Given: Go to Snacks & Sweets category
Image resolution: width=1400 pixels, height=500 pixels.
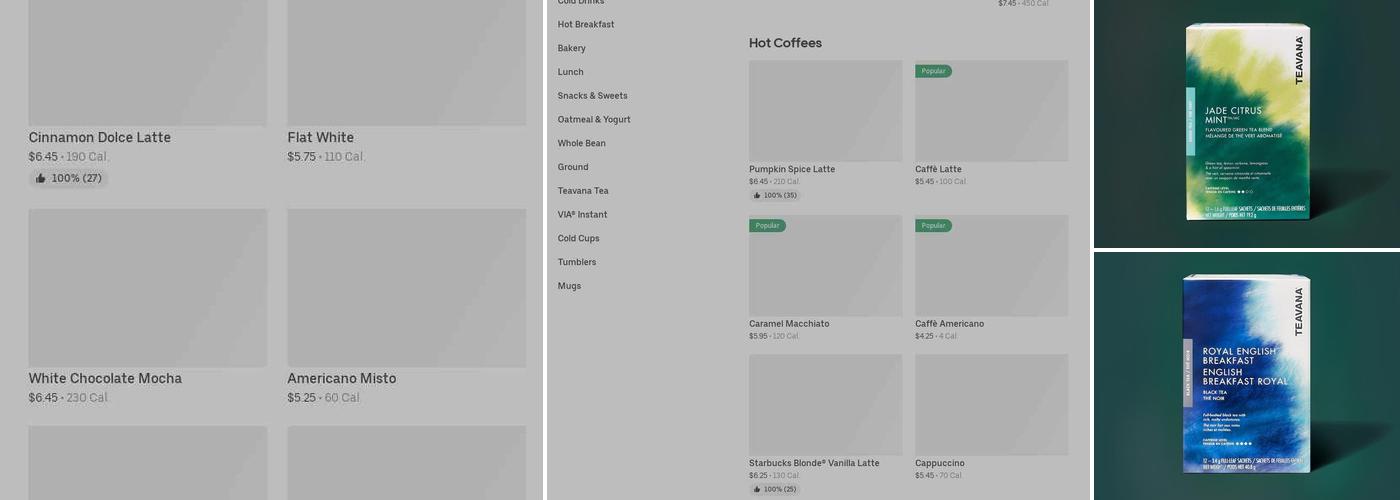Looking at the screenshot, I should pos(593,96).
